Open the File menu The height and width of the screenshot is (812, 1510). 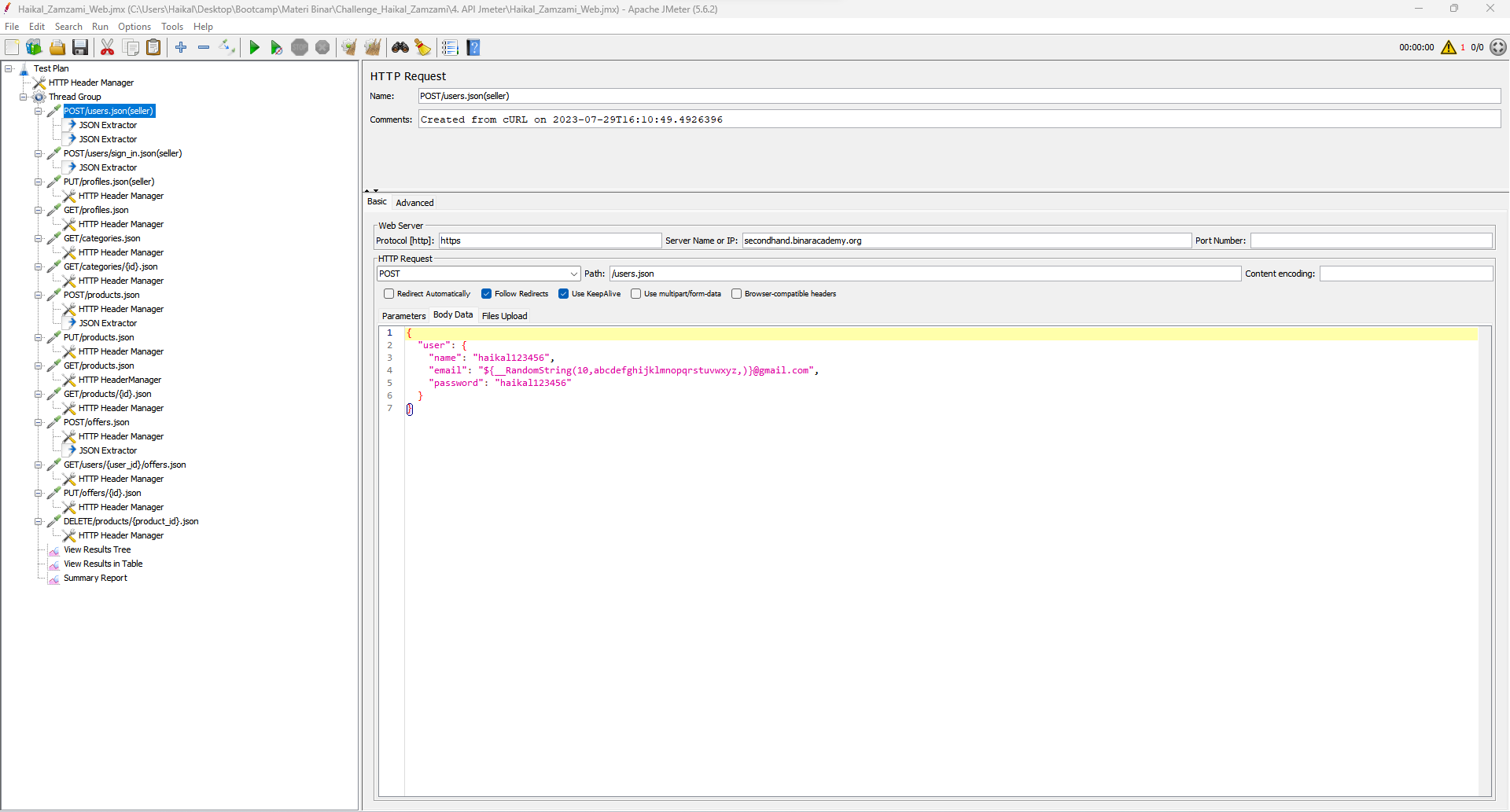[x=12, y=27]
